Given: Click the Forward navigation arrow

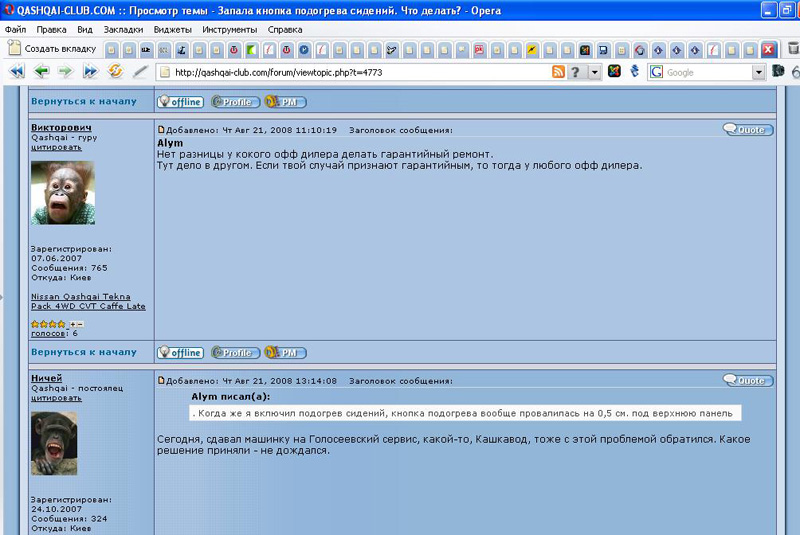Looking at the screenshot, I should click(x=65, y=72).
